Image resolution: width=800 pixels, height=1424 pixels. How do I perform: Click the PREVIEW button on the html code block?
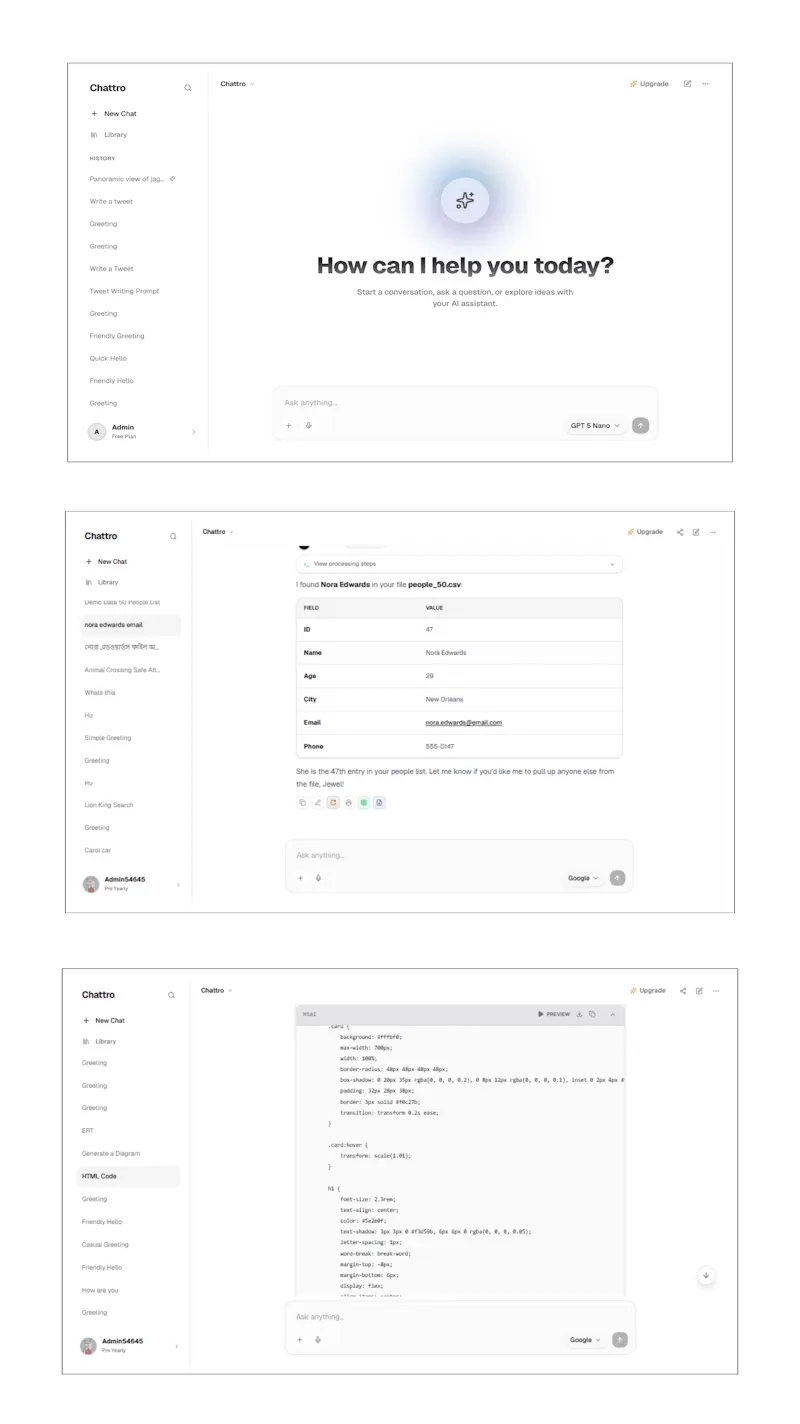pos(554,1014)
